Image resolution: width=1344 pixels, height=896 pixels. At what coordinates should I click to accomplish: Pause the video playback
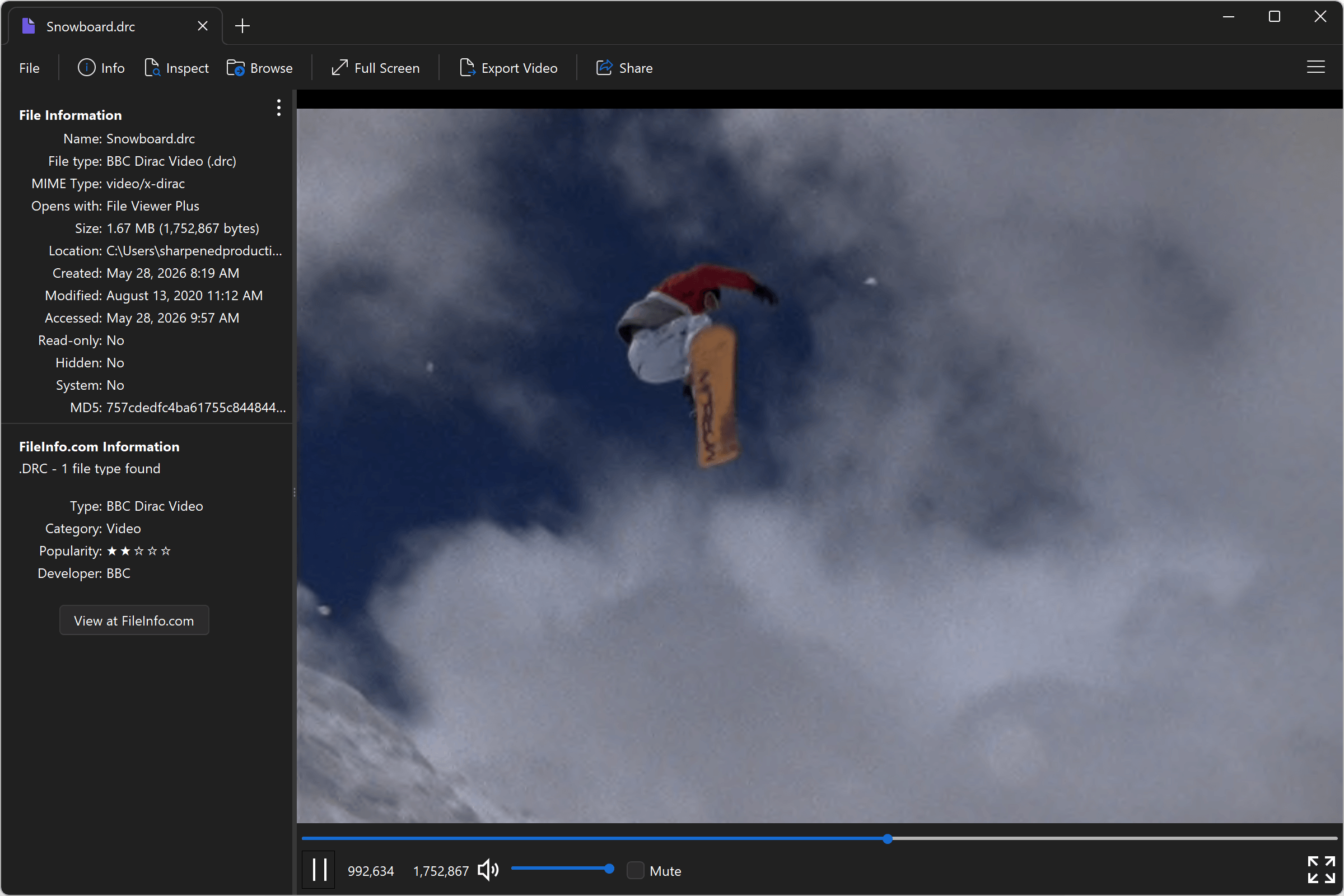(319, 870)
